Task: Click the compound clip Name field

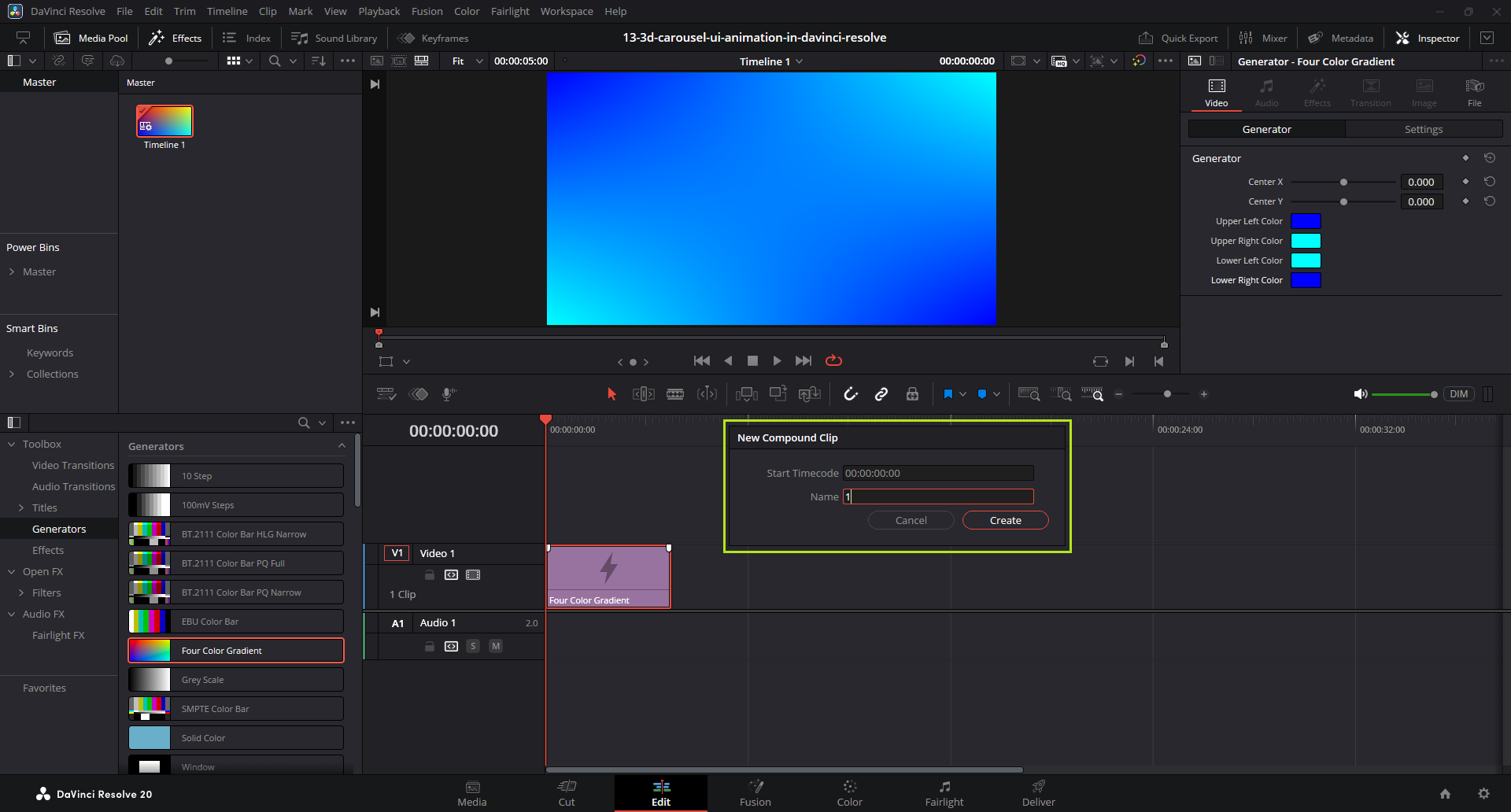Action: pyautogui.click(x=938, y=496)
